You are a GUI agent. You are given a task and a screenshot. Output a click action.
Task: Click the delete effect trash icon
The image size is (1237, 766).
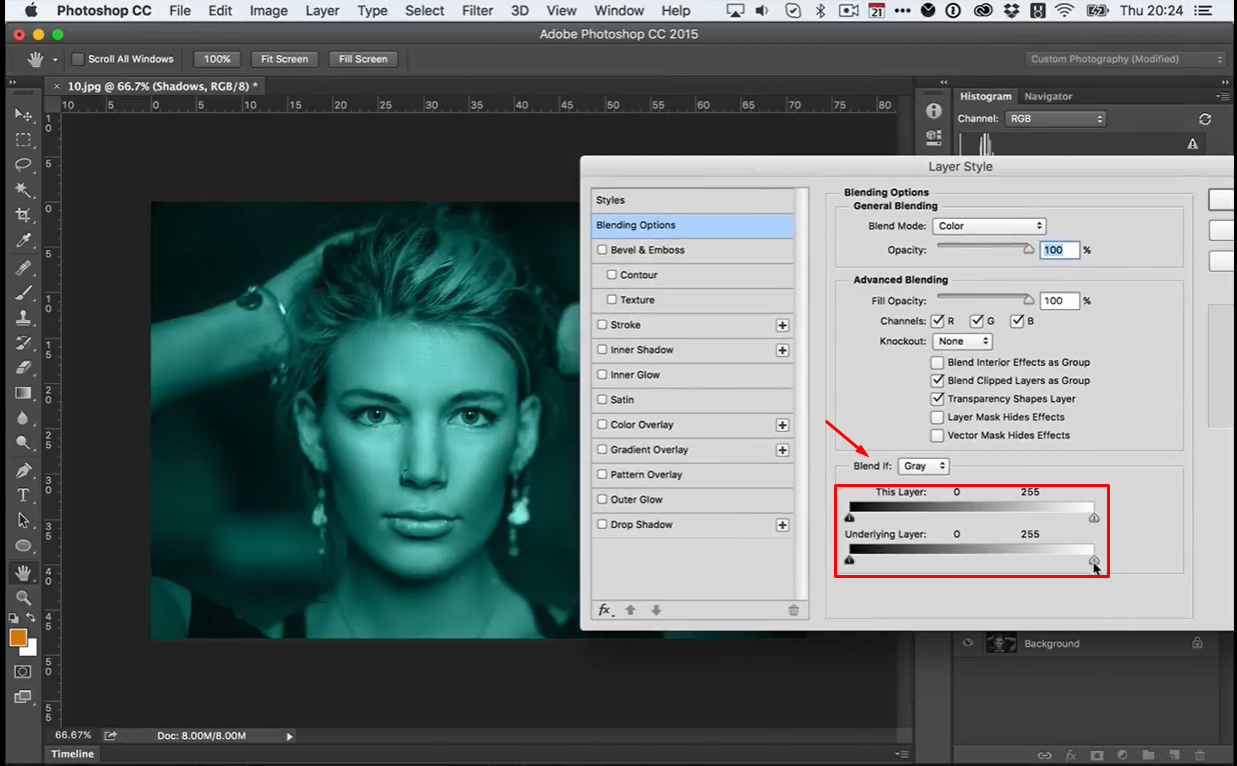coord(794,610)
